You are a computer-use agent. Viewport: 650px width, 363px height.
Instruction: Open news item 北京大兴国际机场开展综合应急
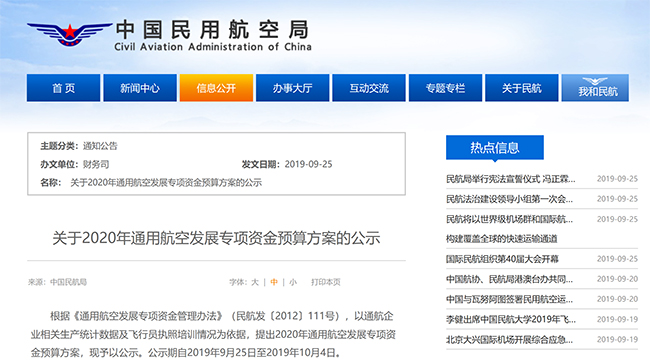pyautogui.click(x=509, y=340)
